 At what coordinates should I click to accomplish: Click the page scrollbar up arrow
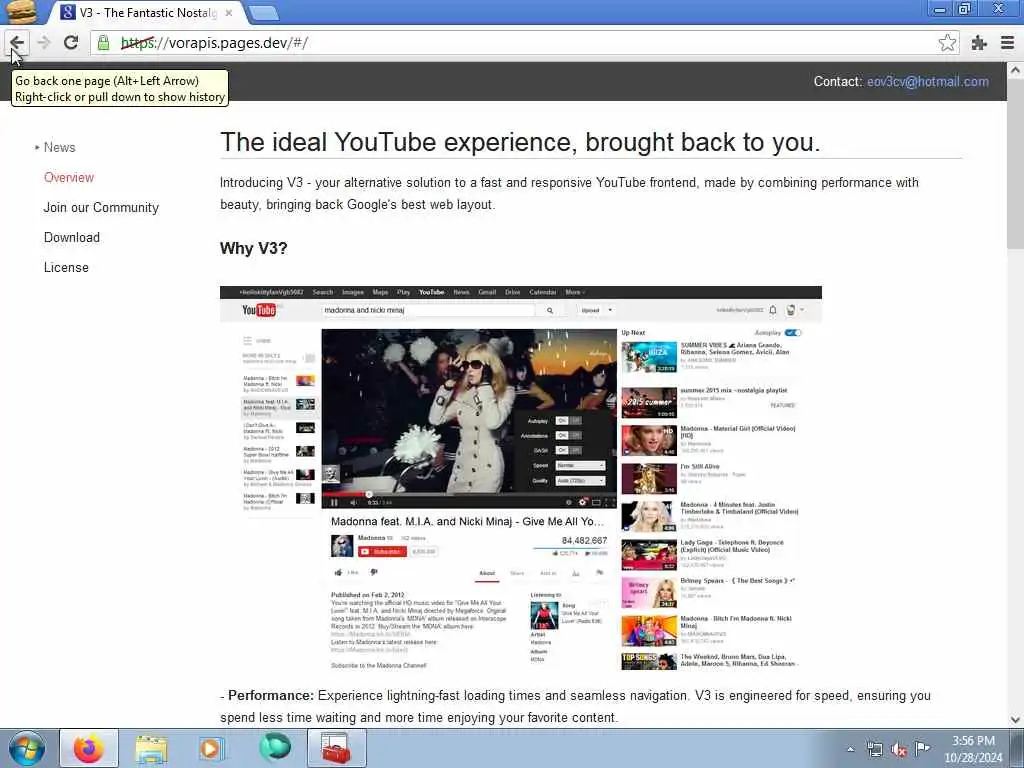(x=1015, y=69)
